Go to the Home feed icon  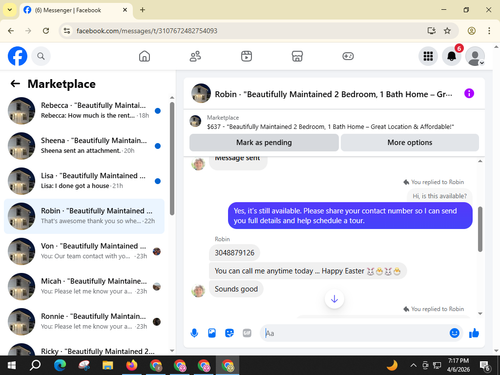coord(144,56)
